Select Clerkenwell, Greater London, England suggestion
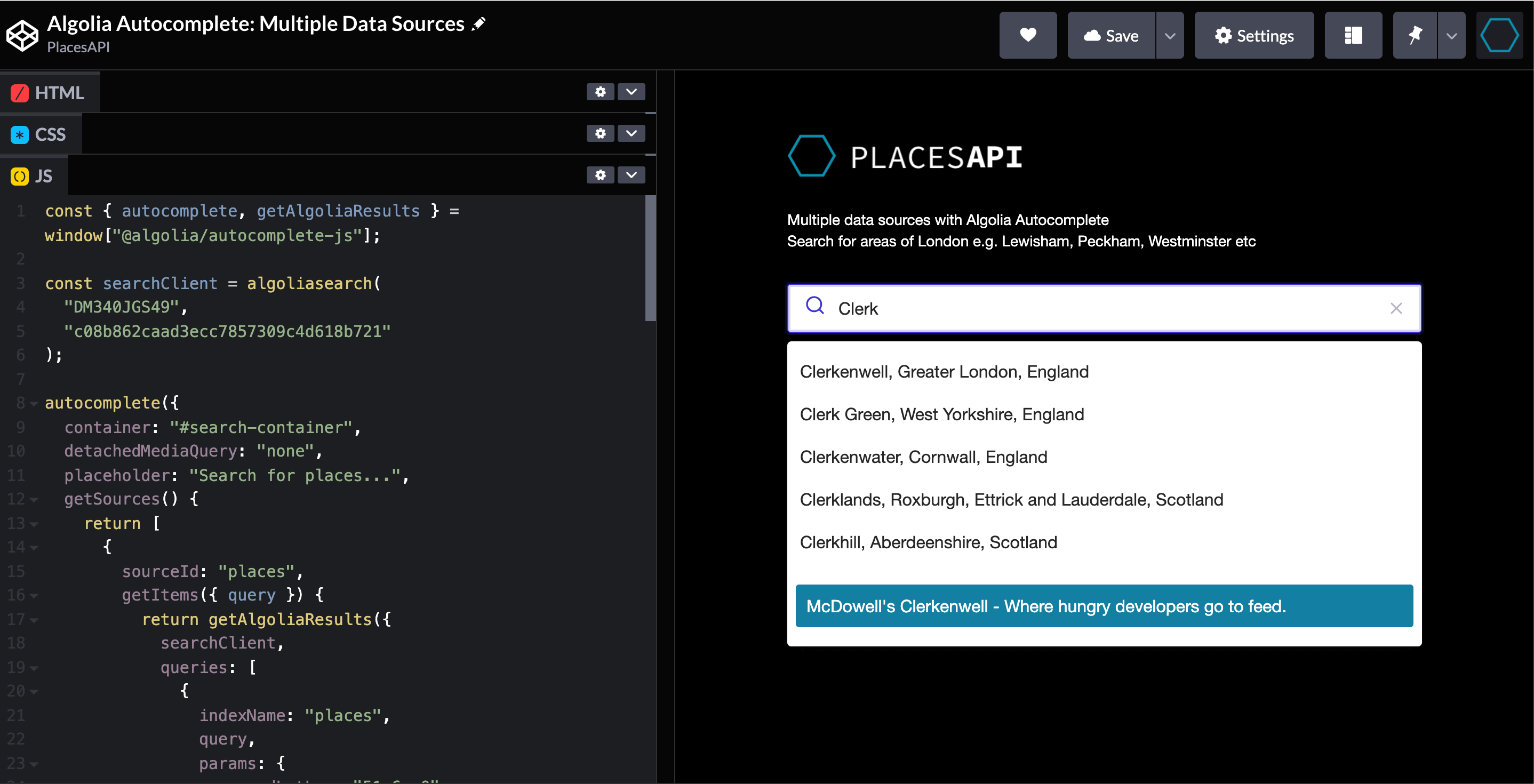 [x=944, y=371]
